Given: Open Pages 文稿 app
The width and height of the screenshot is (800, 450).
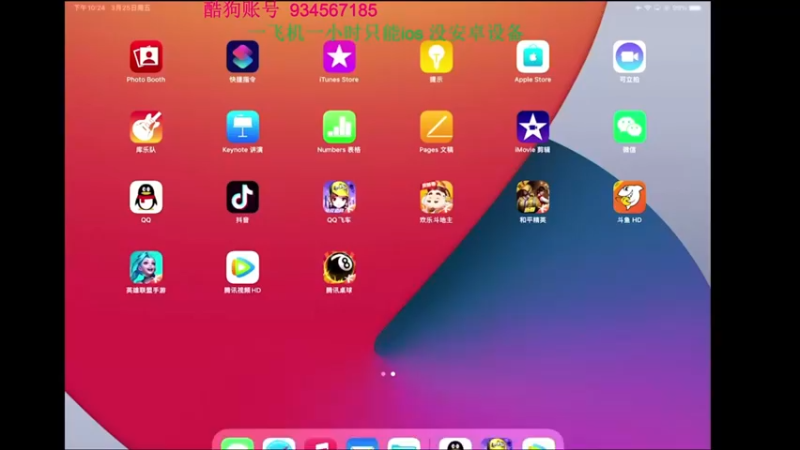Looking at the screenshot, I should 436,127.
